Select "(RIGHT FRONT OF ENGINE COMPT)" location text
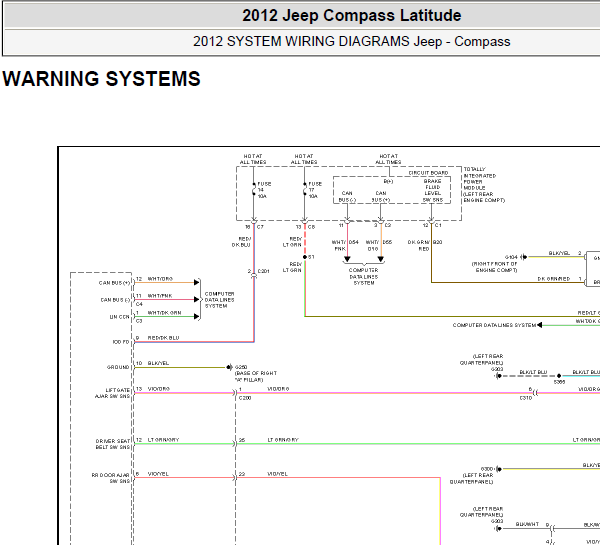The image size is (600, 545). coord(494,267)
